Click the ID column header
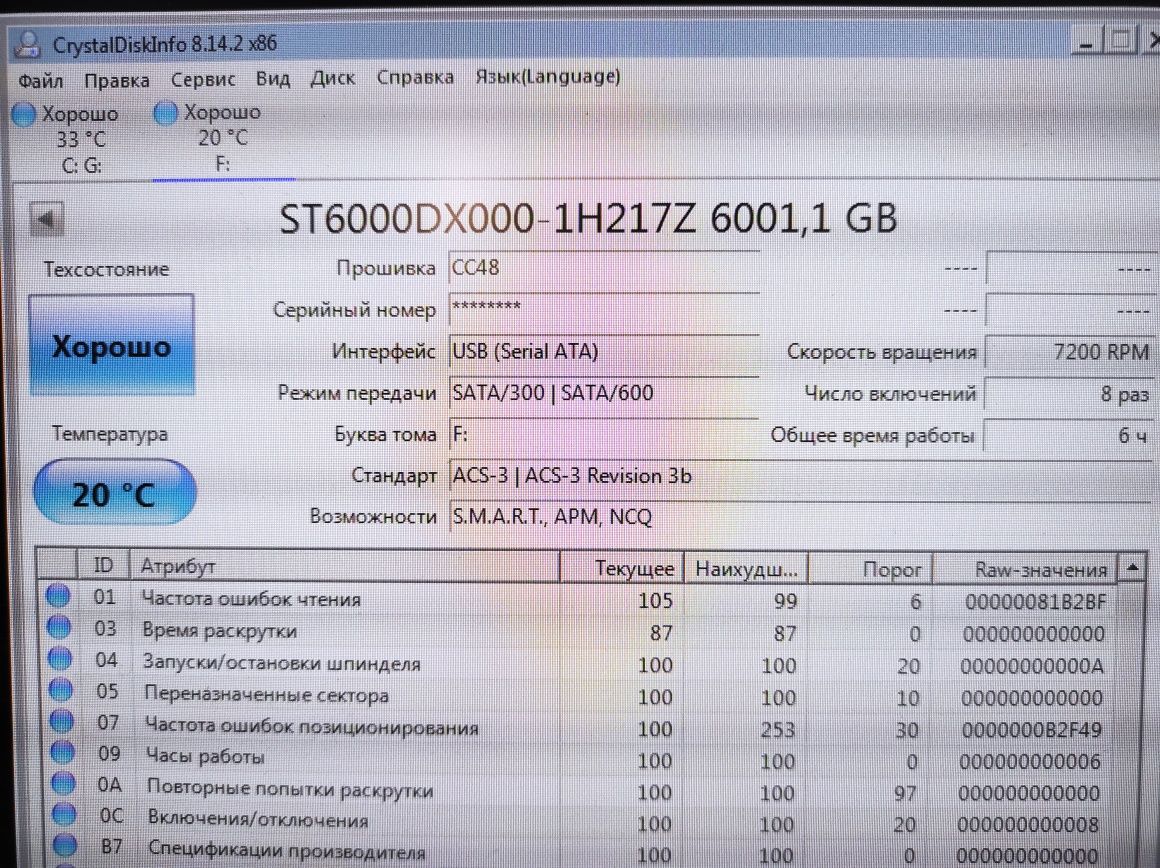 104,566
